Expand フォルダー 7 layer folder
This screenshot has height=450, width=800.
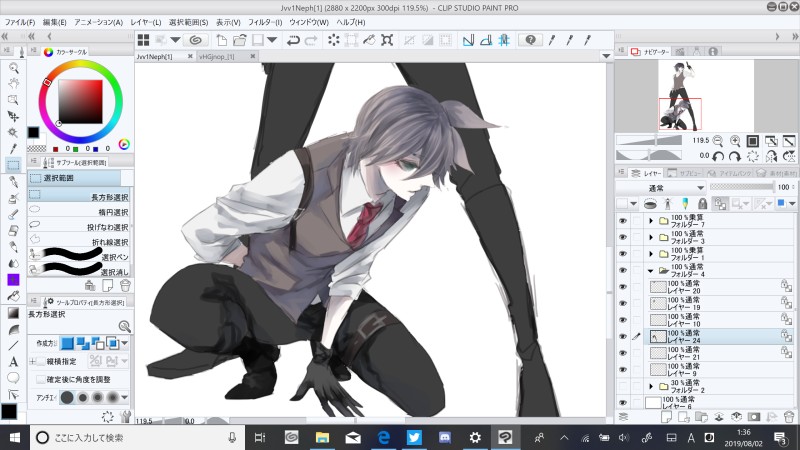(651, 221)
